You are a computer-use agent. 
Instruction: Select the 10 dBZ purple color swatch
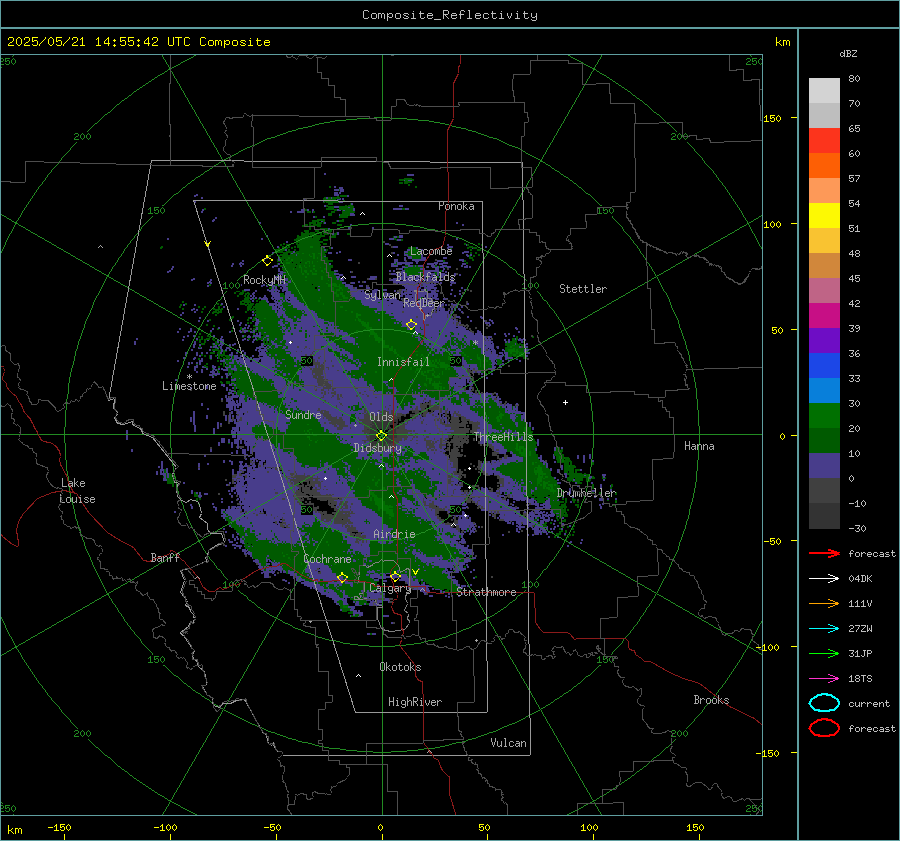coord(824,466)
